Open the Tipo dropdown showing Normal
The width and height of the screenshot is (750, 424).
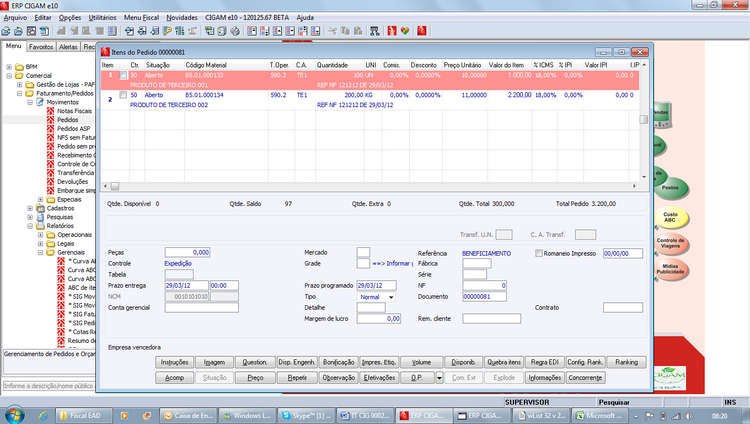click(375, 297)
